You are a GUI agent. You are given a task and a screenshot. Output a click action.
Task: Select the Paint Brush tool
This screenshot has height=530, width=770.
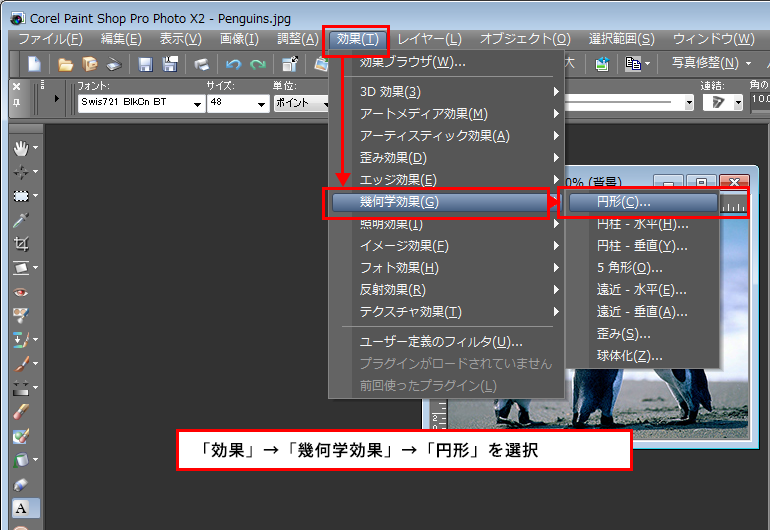(x=21, y=363)
